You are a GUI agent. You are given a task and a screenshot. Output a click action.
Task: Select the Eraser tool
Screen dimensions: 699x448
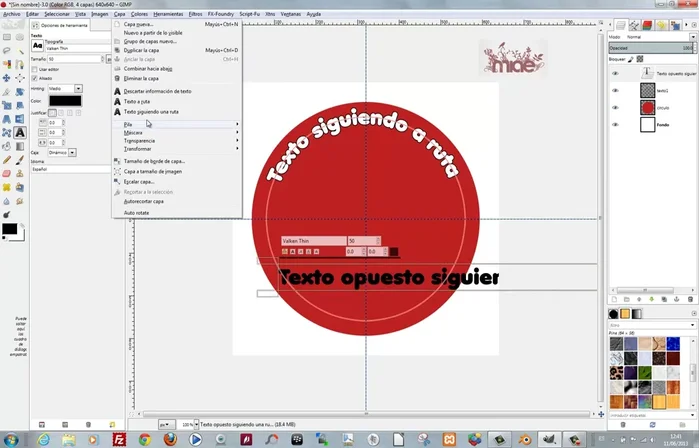(7, 172)
